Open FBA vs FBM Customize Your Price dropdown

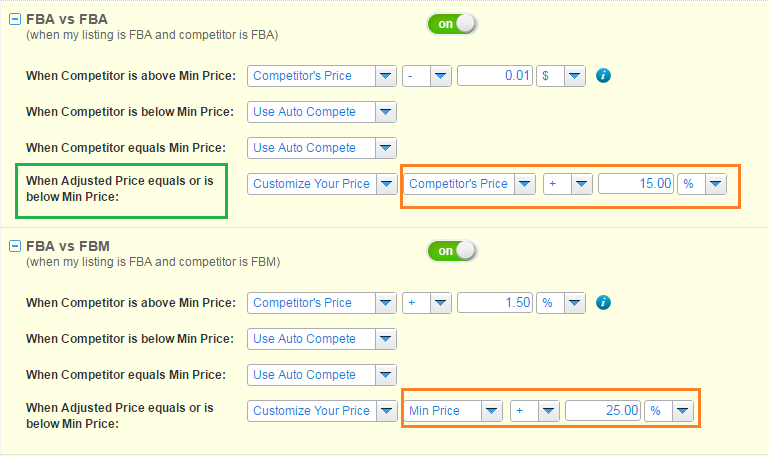(385, 411)
